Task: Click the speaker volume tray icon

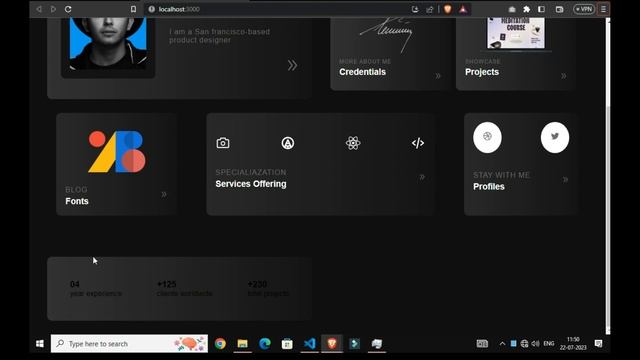Action: coord(536,344)
